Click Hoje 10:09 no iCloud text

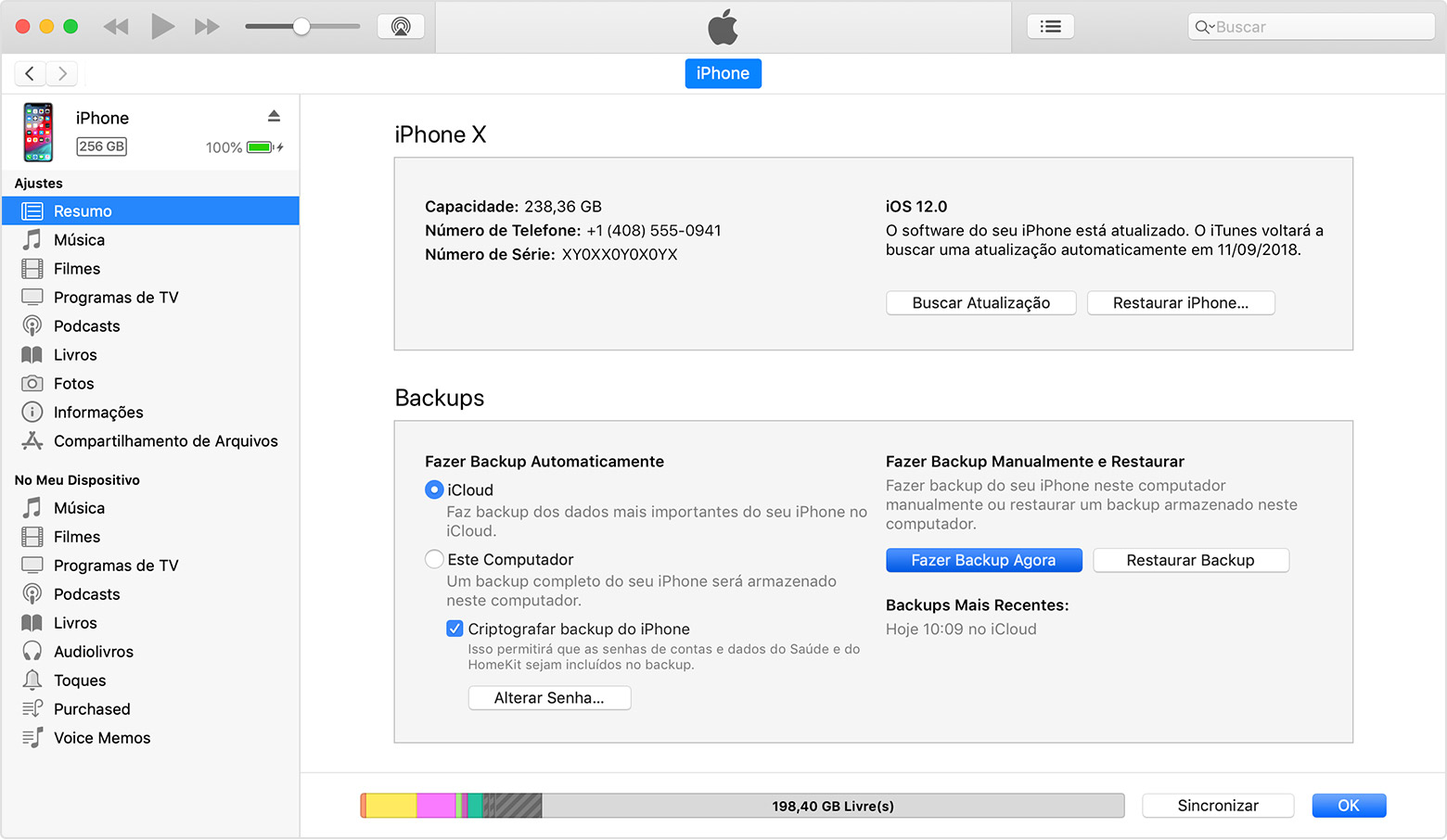tap(961, 630)
